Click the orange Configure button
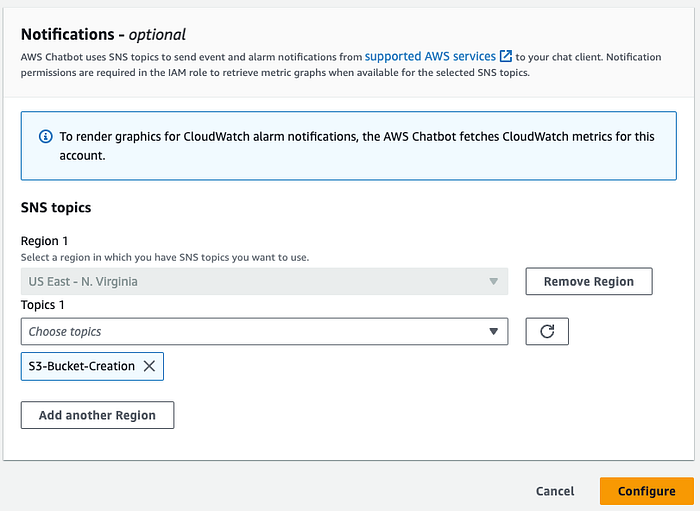The width and height of the screenshot is (700, 511). [x=646, y=491]
